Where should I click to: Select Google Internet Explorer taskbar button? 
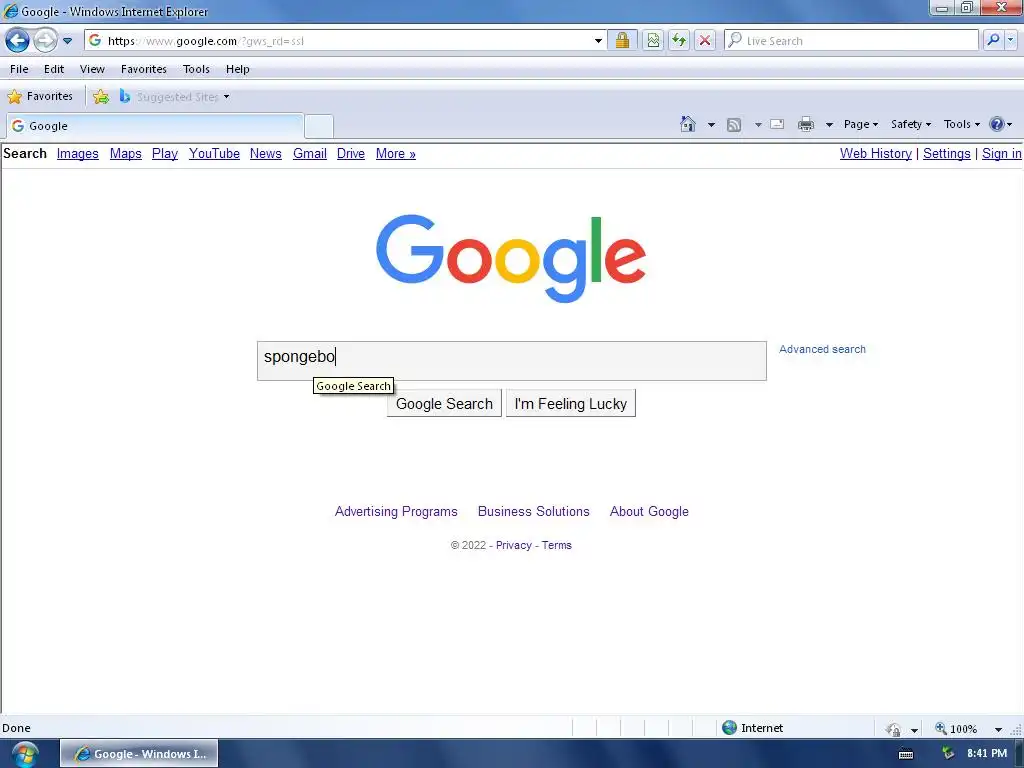[x=139, y=754]
